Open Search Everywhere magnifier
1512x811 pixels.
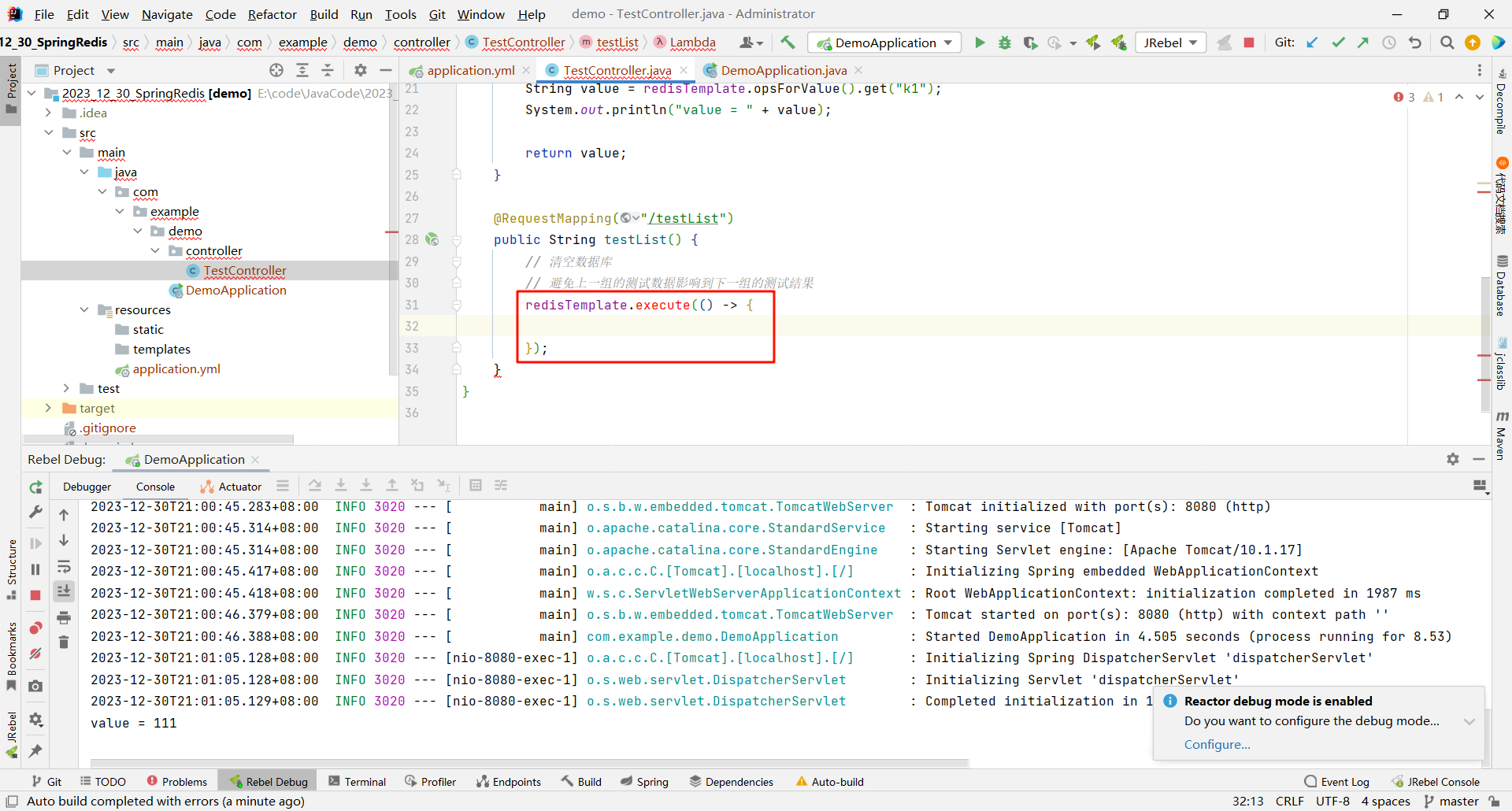point(1447,43)
